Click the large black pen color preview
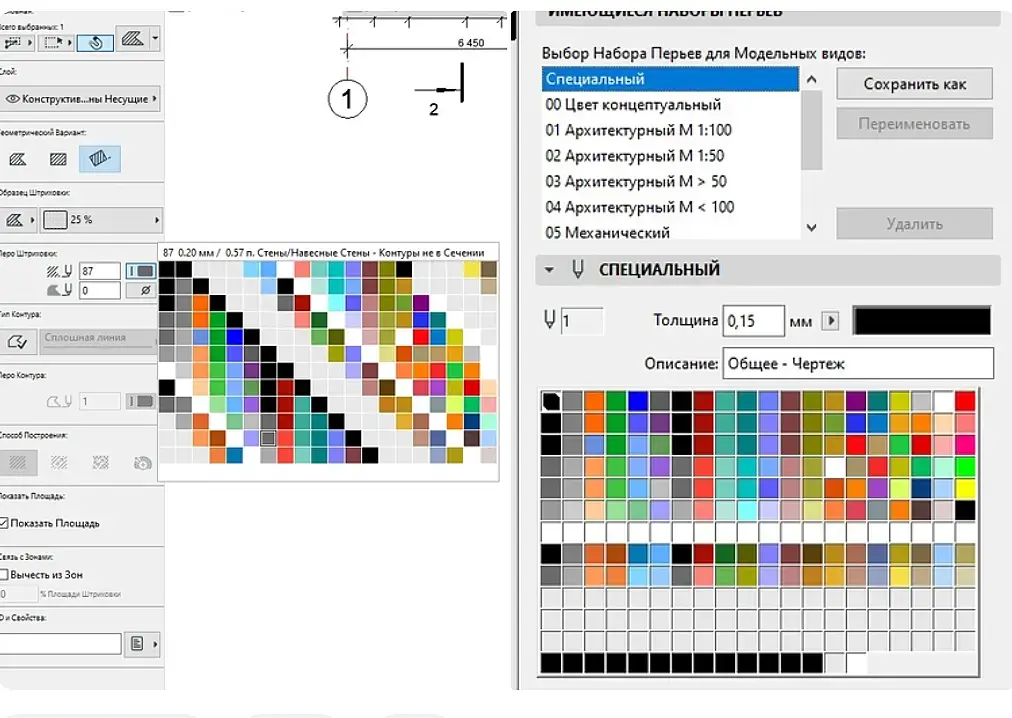 (922, 321)
